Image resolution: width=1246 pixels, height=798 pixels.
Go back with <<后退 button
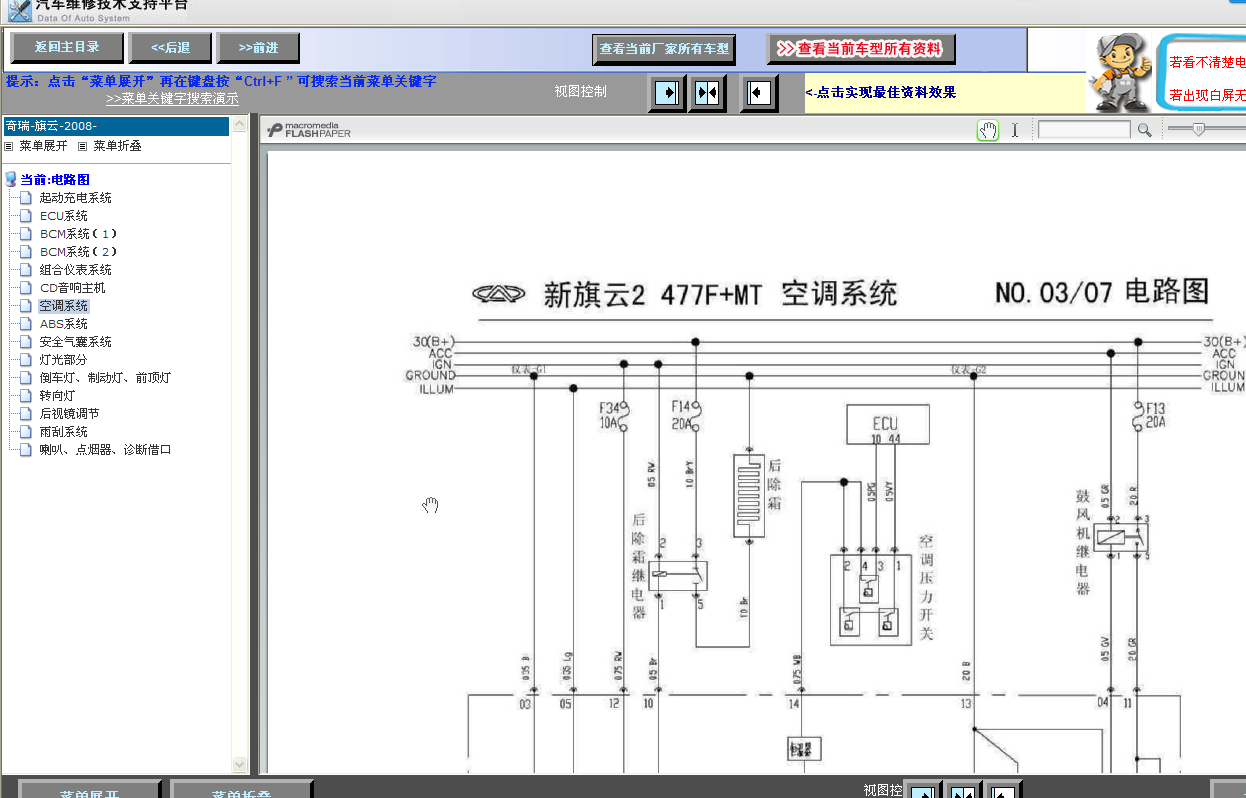click(x=171, y=47)
